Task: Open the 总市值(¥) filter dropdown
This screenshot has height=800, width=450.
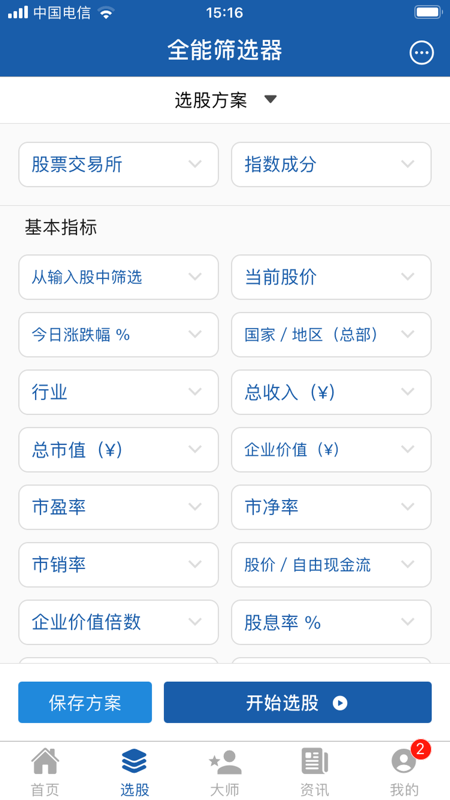Action: (x=118, y=450)
